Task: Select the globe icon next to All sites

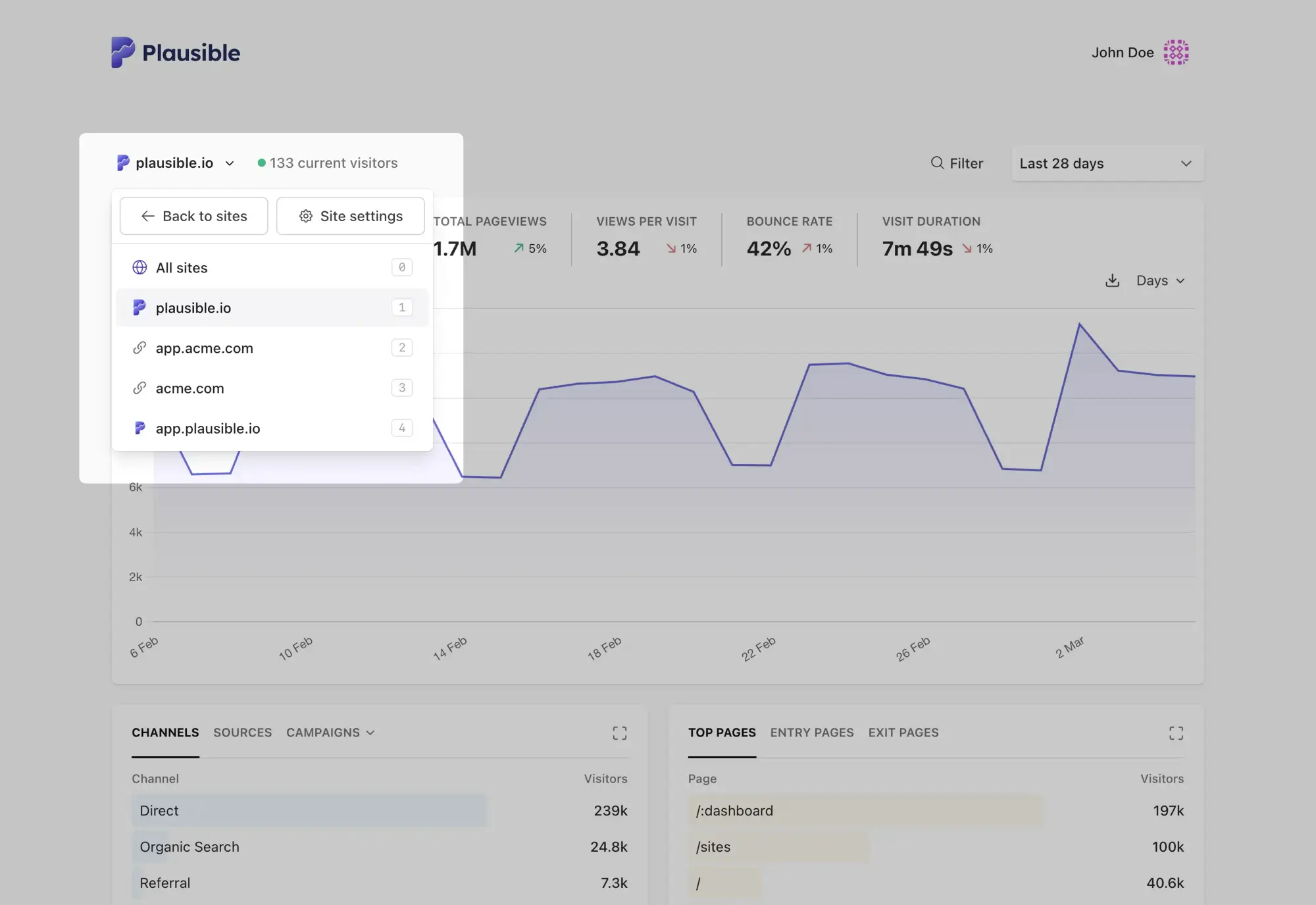Action: click(x=139, y=267)
